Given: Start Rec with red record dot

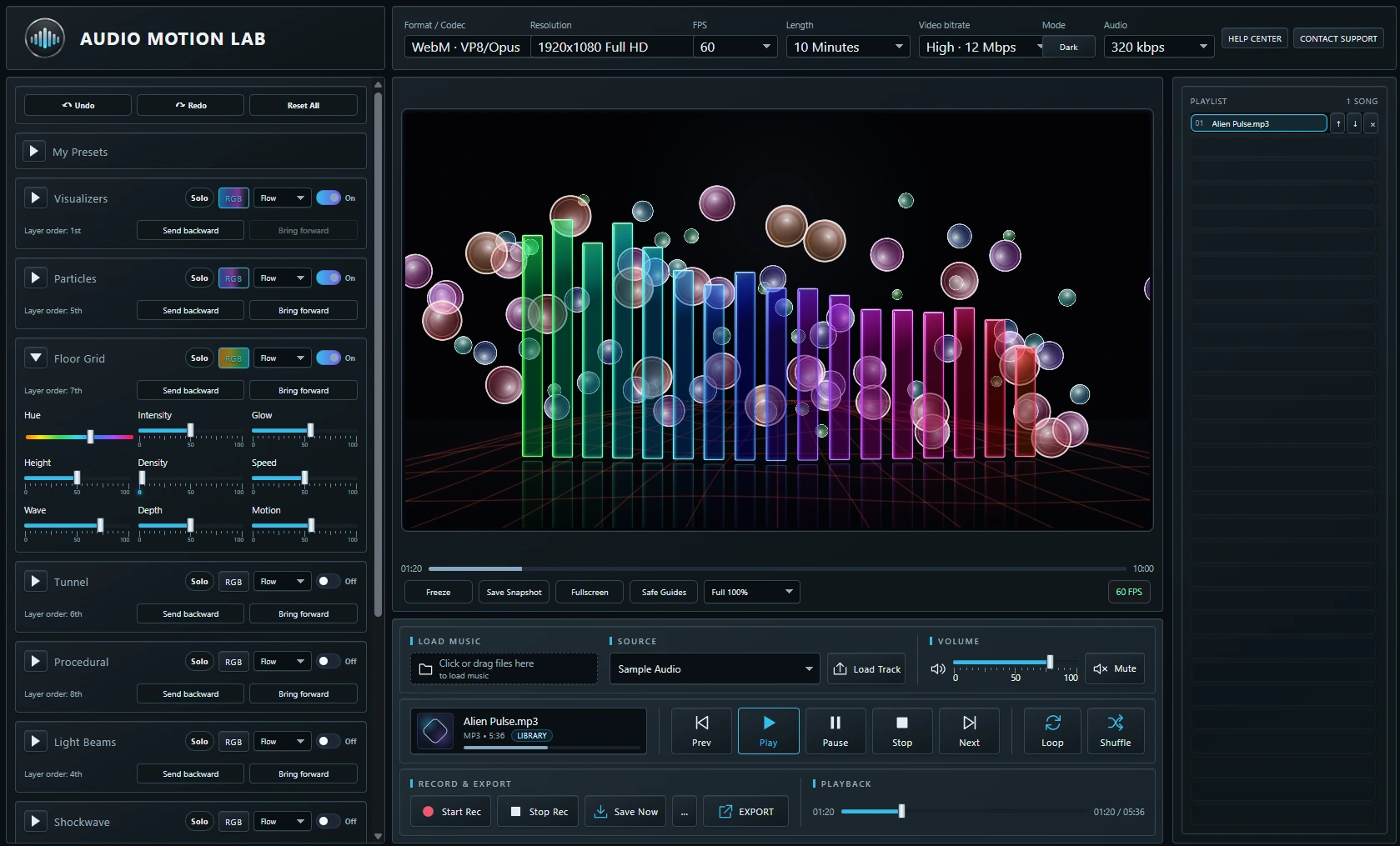Looking at the screenshot, I should 452,811.
